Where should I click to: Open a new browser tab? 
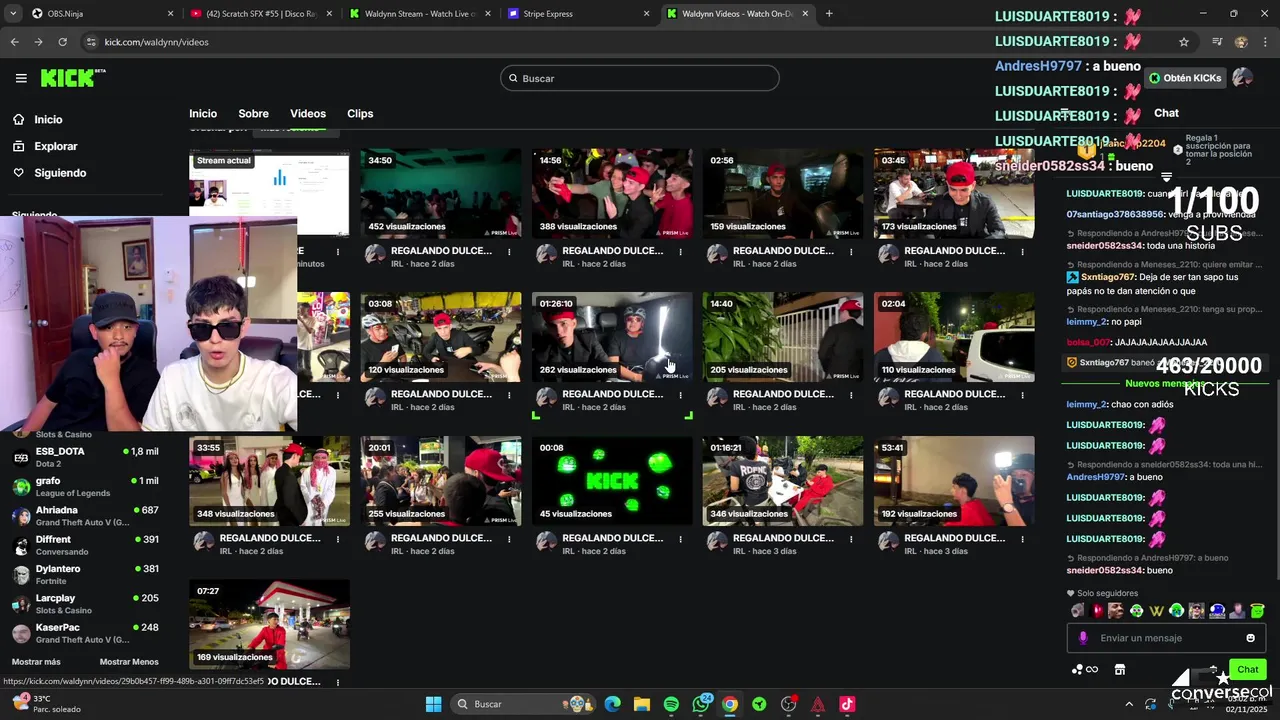point(829,13)
